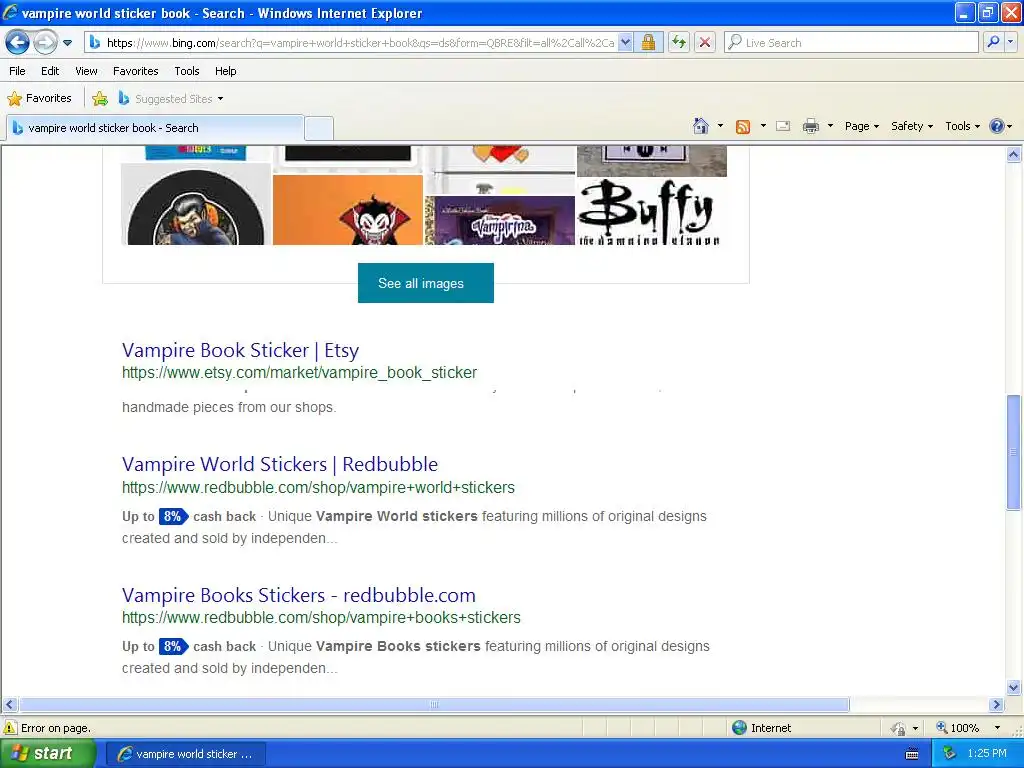This screenshot has width=1024, height=768.
Task: Click the magnifier search button
Action: pyautogui.click(x=993, y=43)
